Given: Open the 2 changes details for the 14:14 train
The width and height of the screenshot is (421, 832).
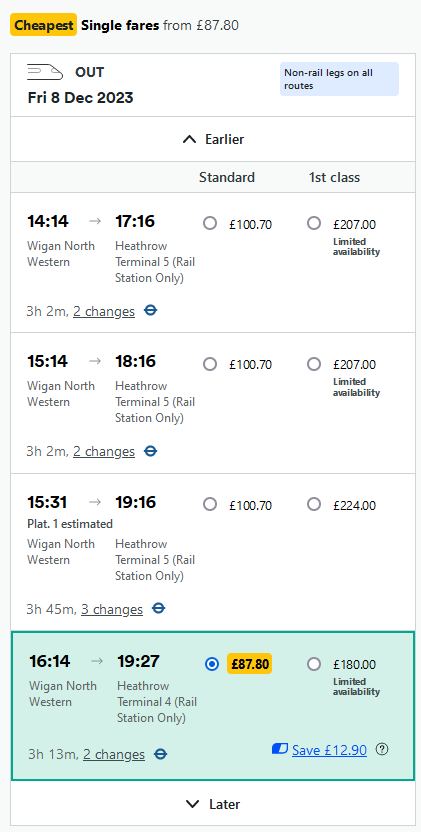Looking at the screenshot, I should coord(104,311).
